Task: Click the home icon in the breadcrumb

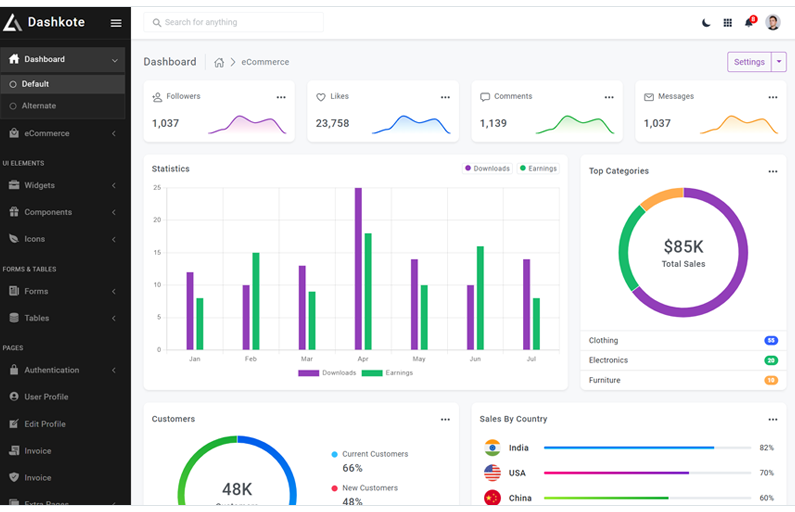Action: click(x=219, y=62)
